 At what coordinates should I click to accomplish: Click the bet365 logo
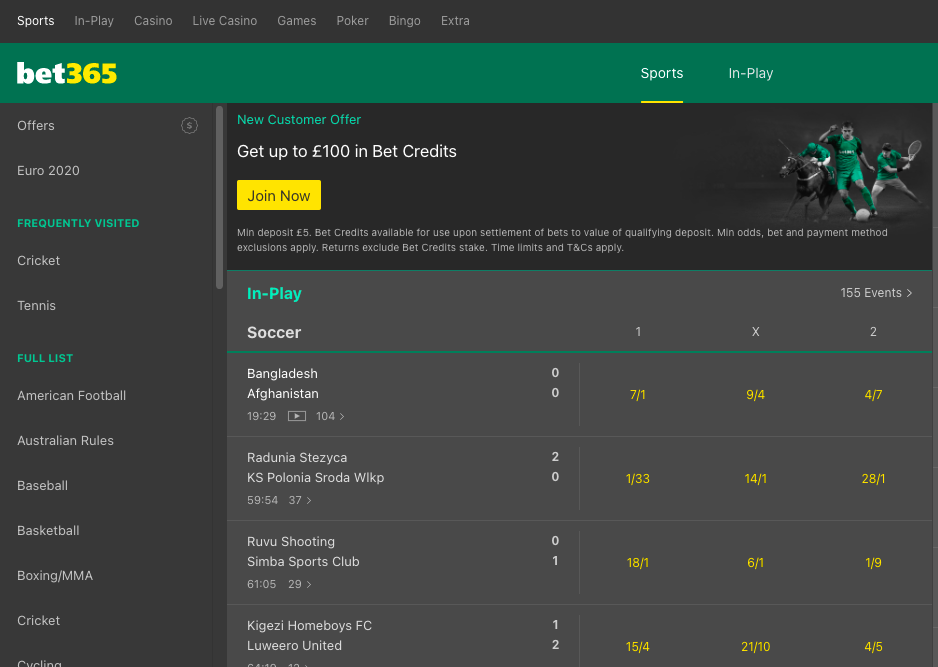coord(67,74)
